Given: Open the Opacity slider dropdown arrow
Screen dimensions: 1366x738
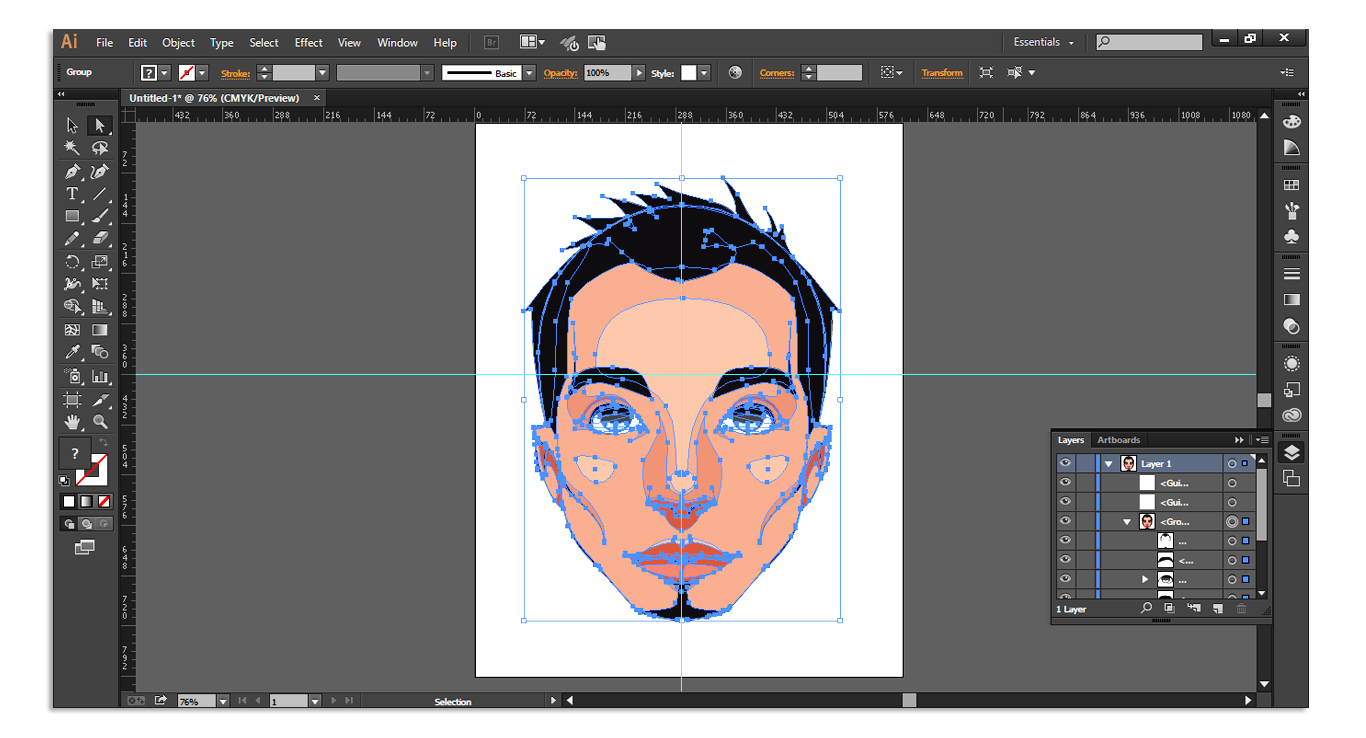Looking at the screenshot, I should point(640,73).
